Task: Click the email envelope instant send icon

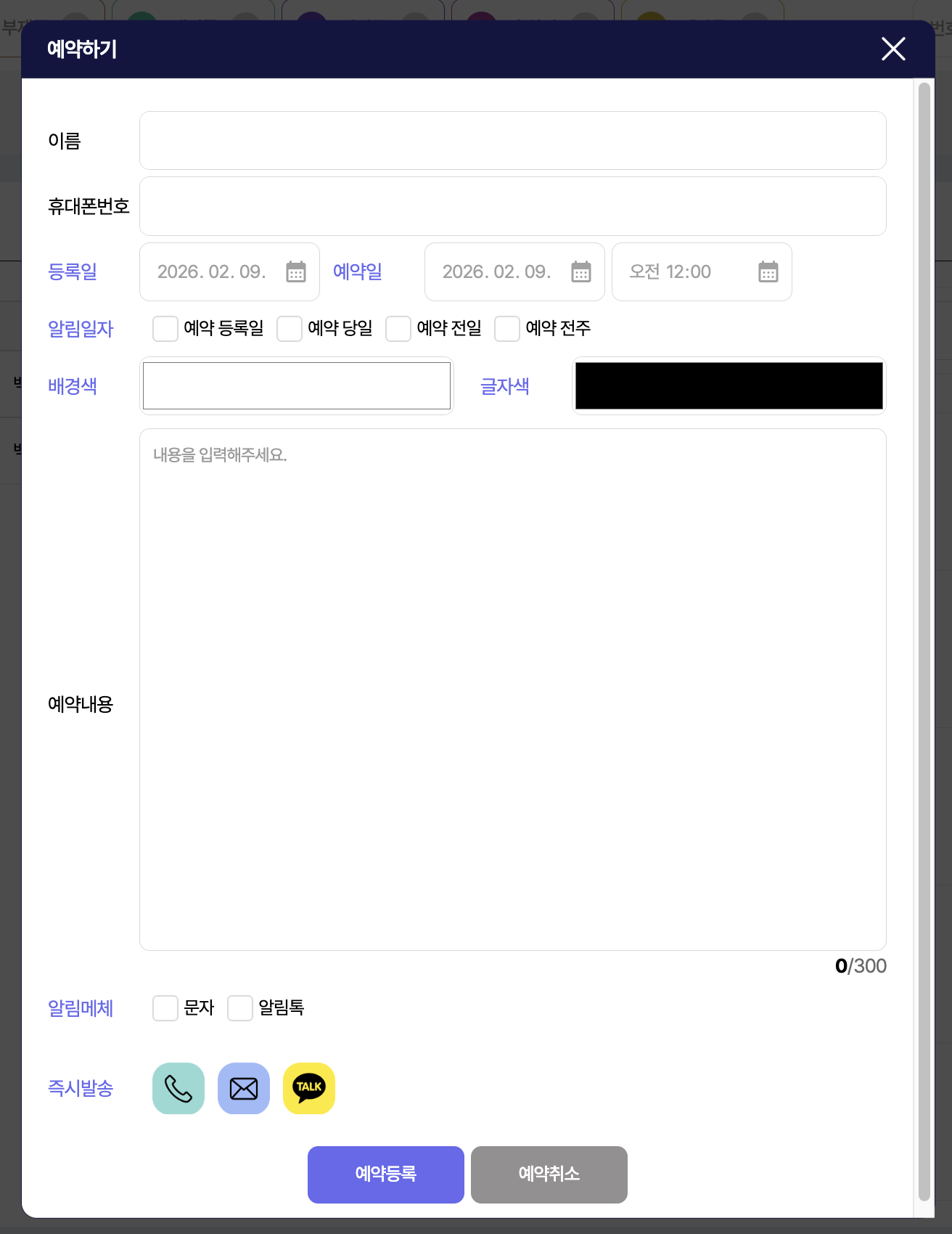Action: coord(244,1088)
